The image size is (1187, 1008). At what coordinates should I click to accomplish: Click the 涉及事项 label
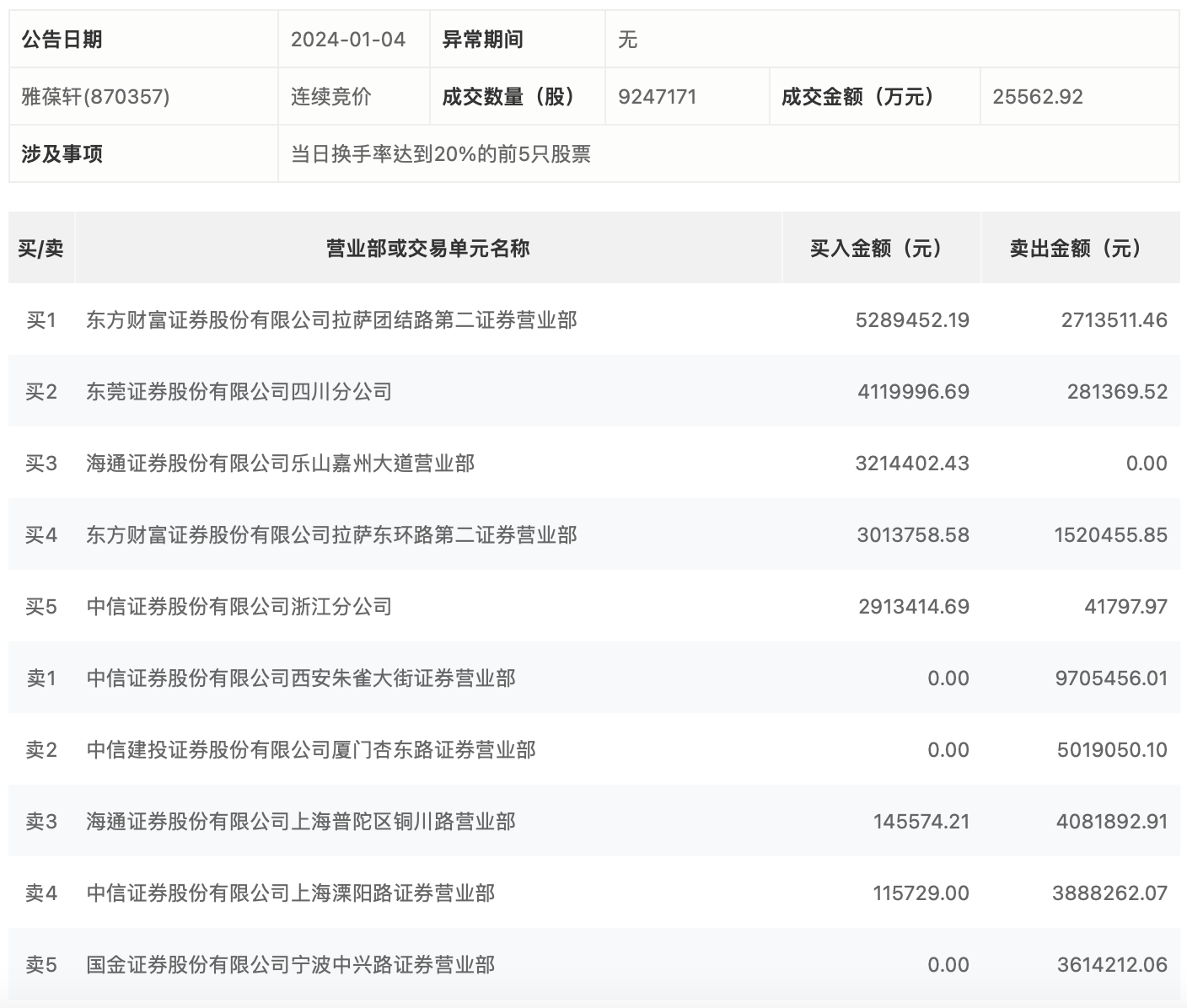(x=62, y=154)
